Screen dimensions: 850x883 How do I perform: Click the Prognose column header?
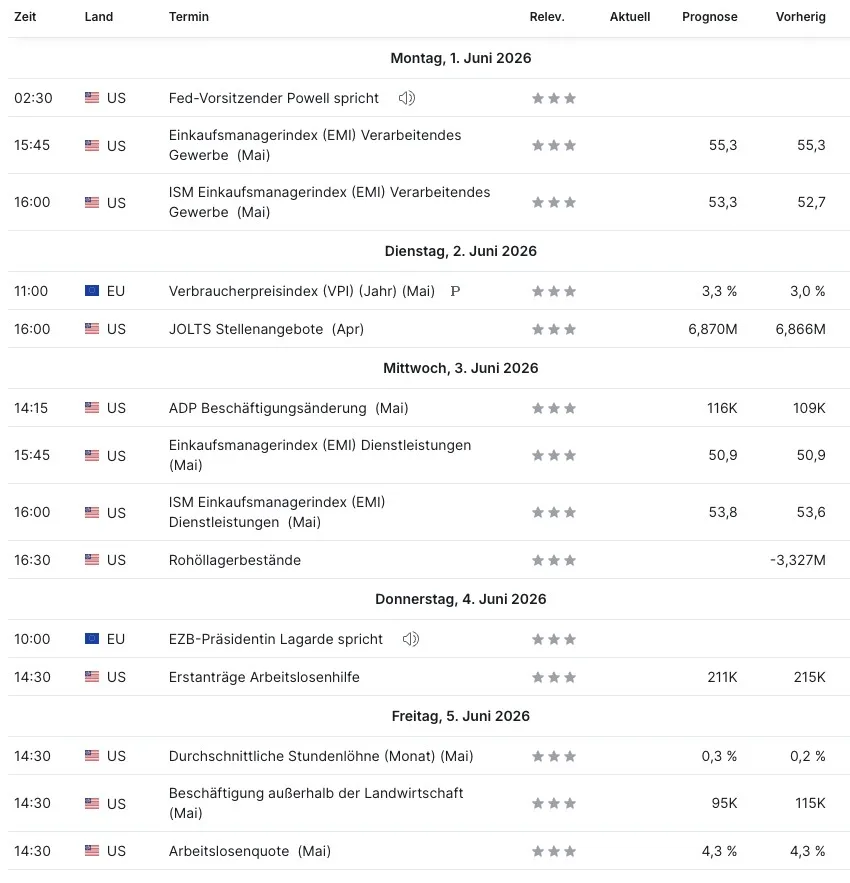pos(709,17)
